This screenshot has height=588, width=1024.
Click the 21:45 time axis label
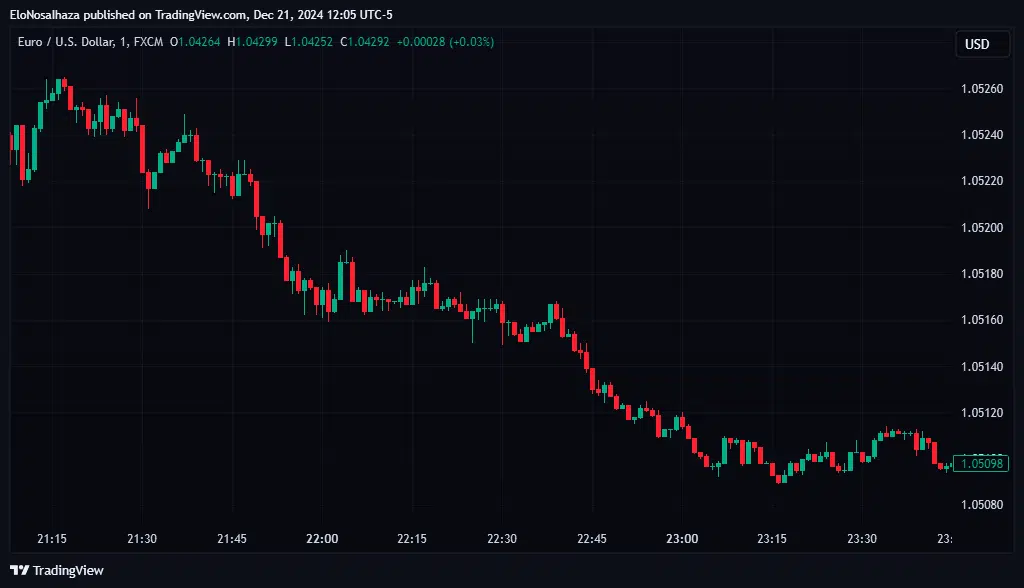tap(232, 539)
